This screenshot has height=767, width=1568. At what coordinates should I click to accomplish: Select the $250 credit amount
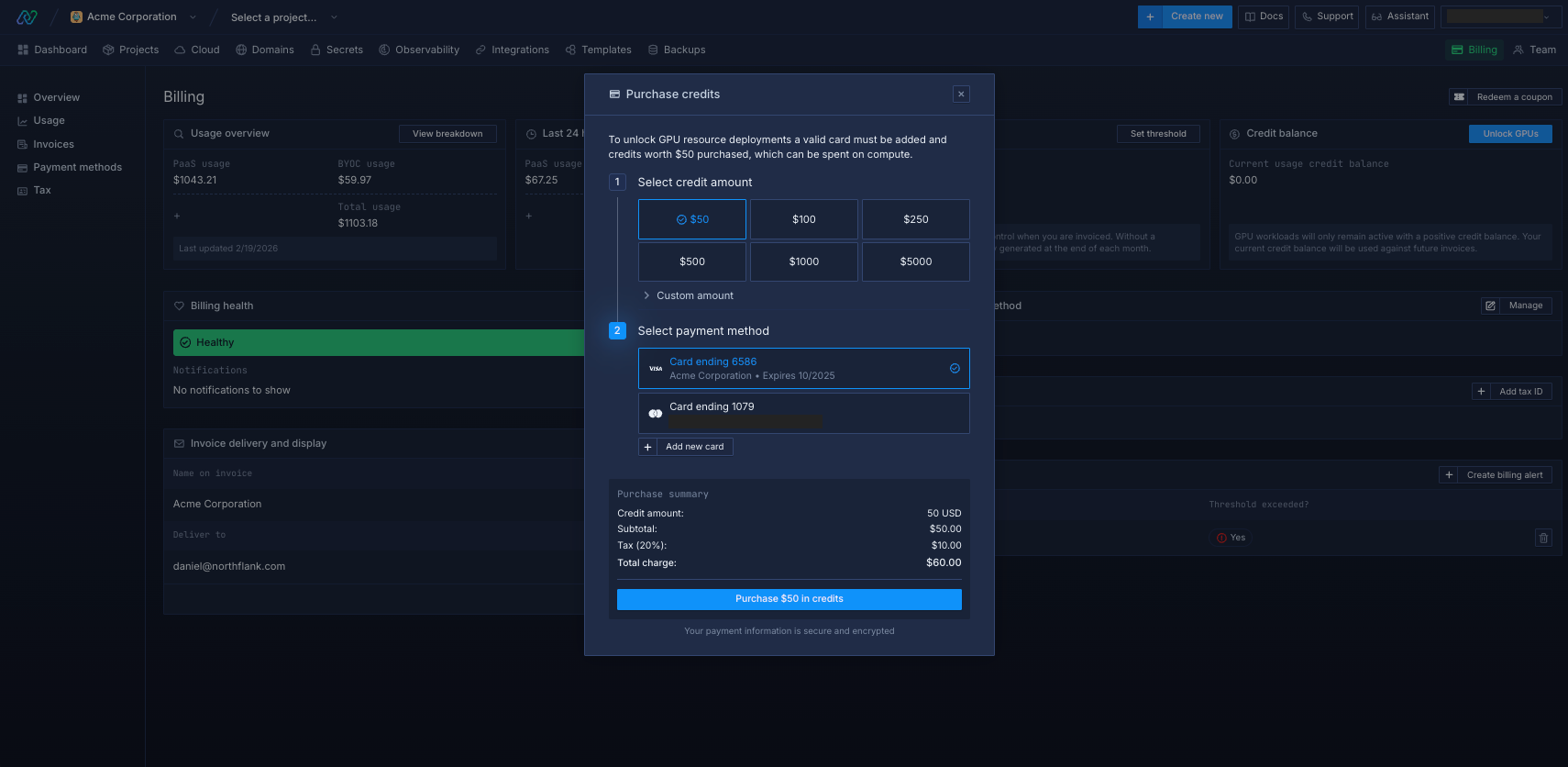916,219
